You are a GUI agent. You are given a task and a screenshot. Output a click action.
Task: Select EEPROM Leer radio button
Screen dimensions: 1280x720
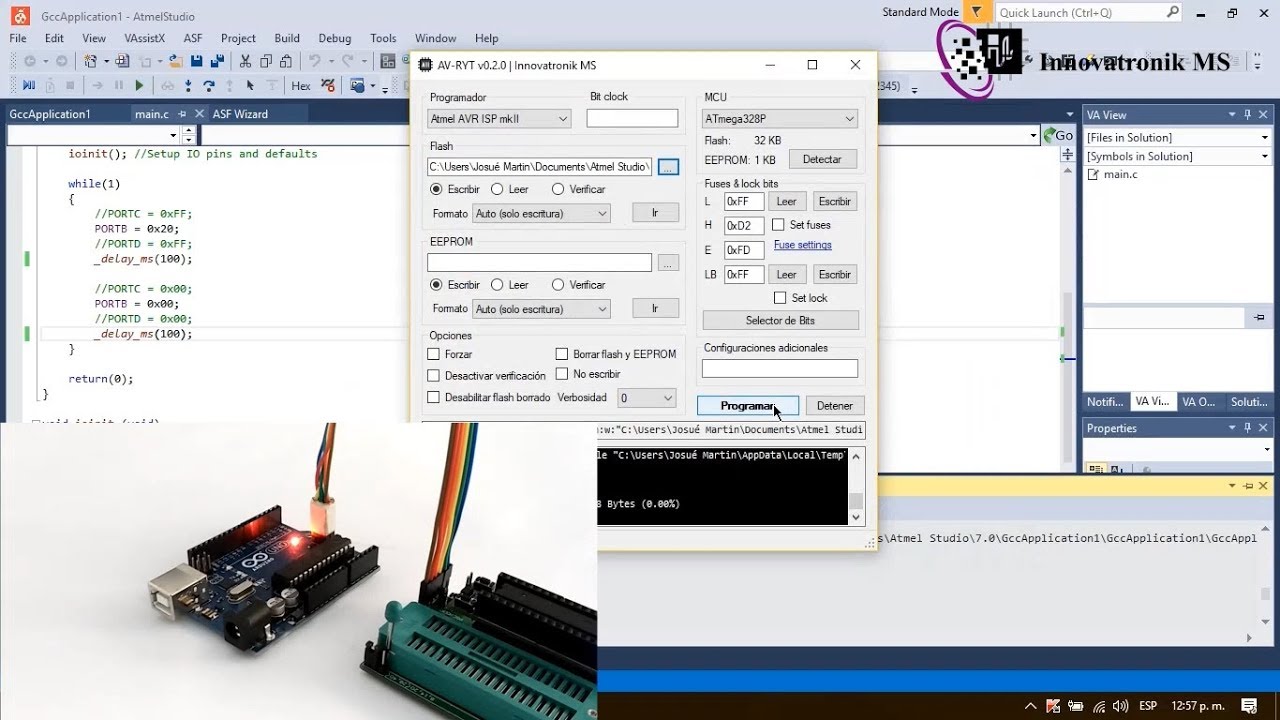point(497,285)
